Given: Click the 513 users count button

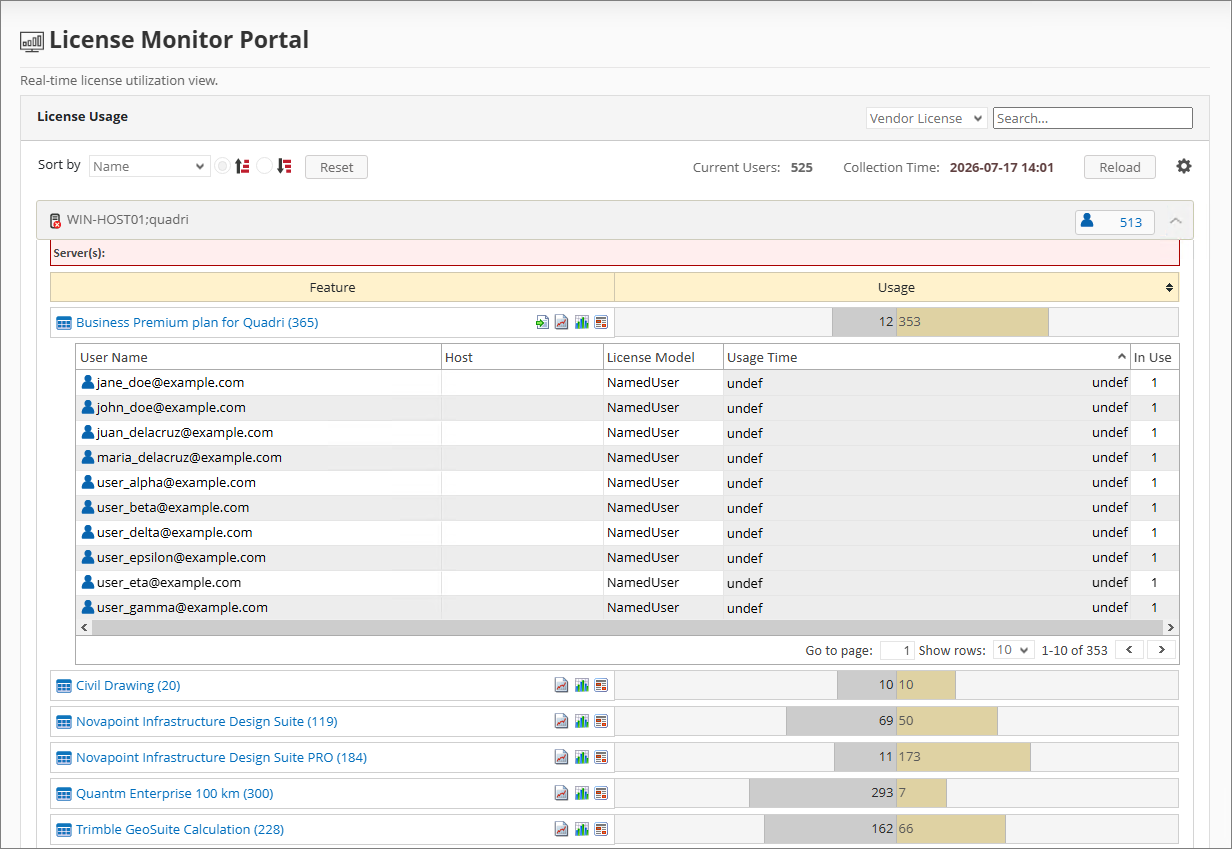Looking at the screenshot, I should tap(1115, 222).
